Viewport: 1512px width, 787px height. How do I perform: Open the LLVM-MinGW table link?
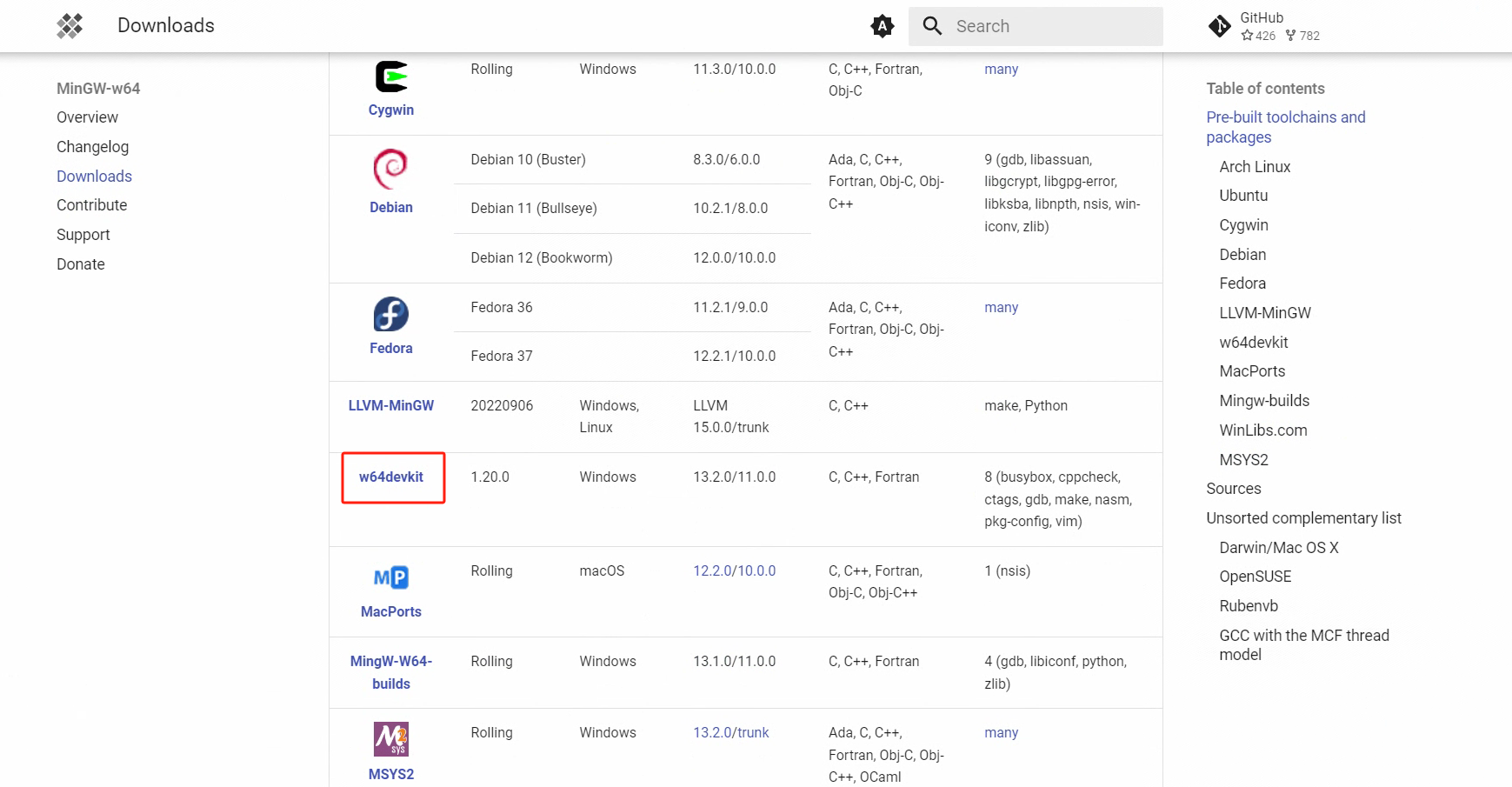(x=391, y=405)
